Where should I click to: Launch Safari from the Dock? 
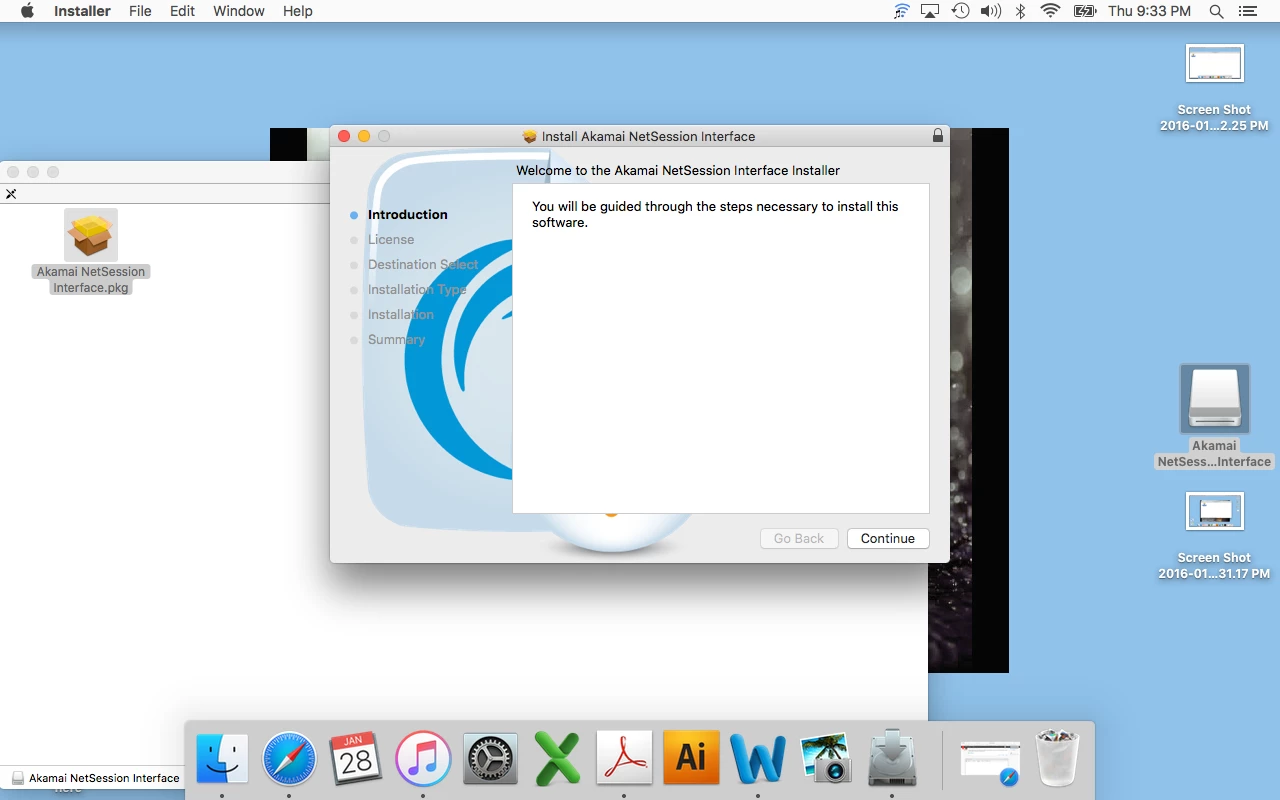coord(289,759)
